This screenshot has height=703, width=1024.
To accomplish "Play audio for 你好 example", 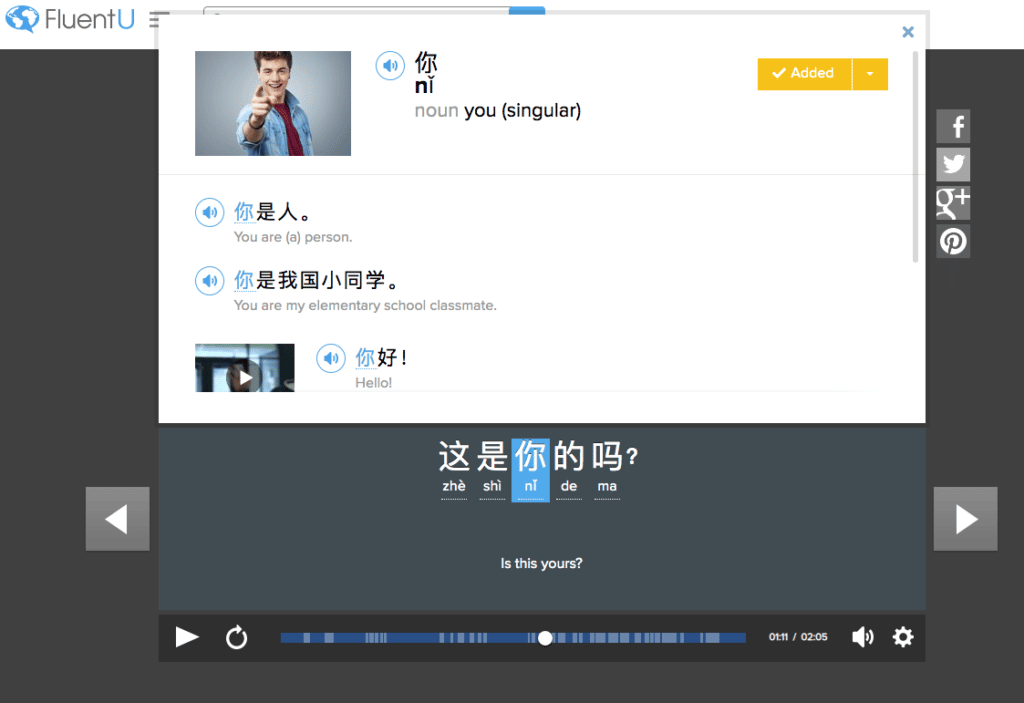I will pyautogui.click(x=330, y=358).
